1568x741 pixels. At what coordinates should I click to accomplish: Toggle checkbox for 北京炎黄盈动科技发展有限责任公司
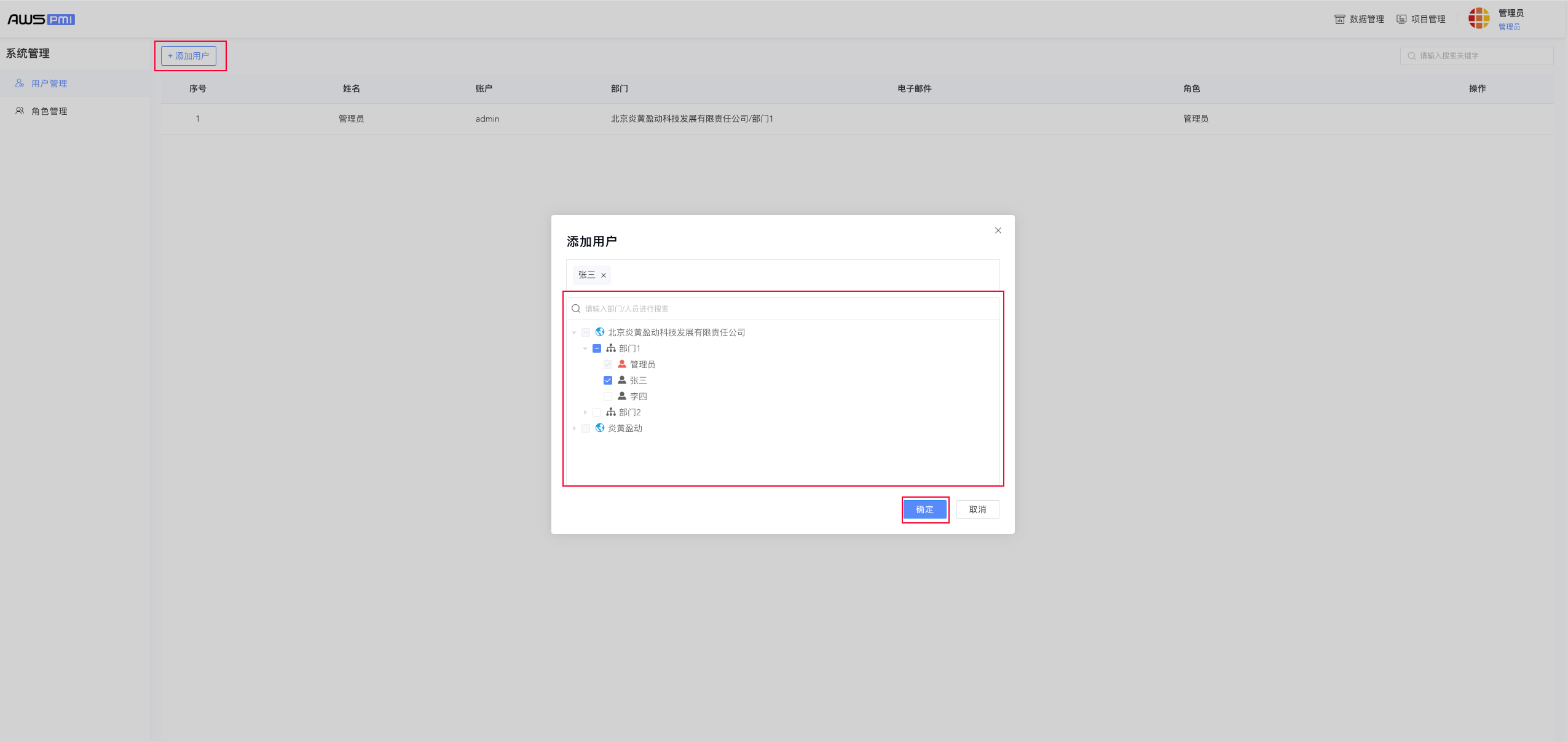[x=586, y=332]
